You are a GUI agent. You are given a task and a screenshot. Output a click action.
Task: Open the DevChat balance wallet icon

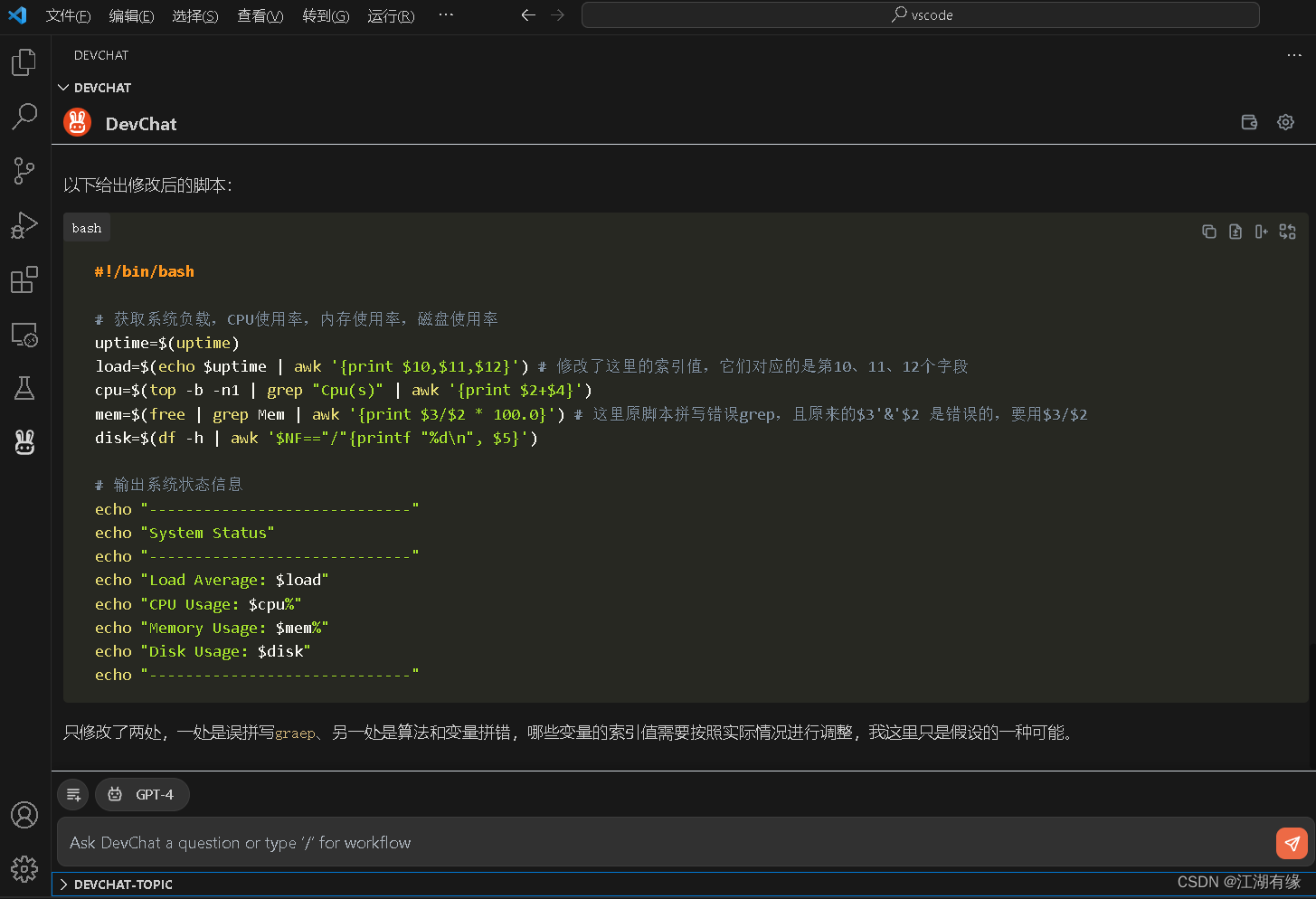1249,122
